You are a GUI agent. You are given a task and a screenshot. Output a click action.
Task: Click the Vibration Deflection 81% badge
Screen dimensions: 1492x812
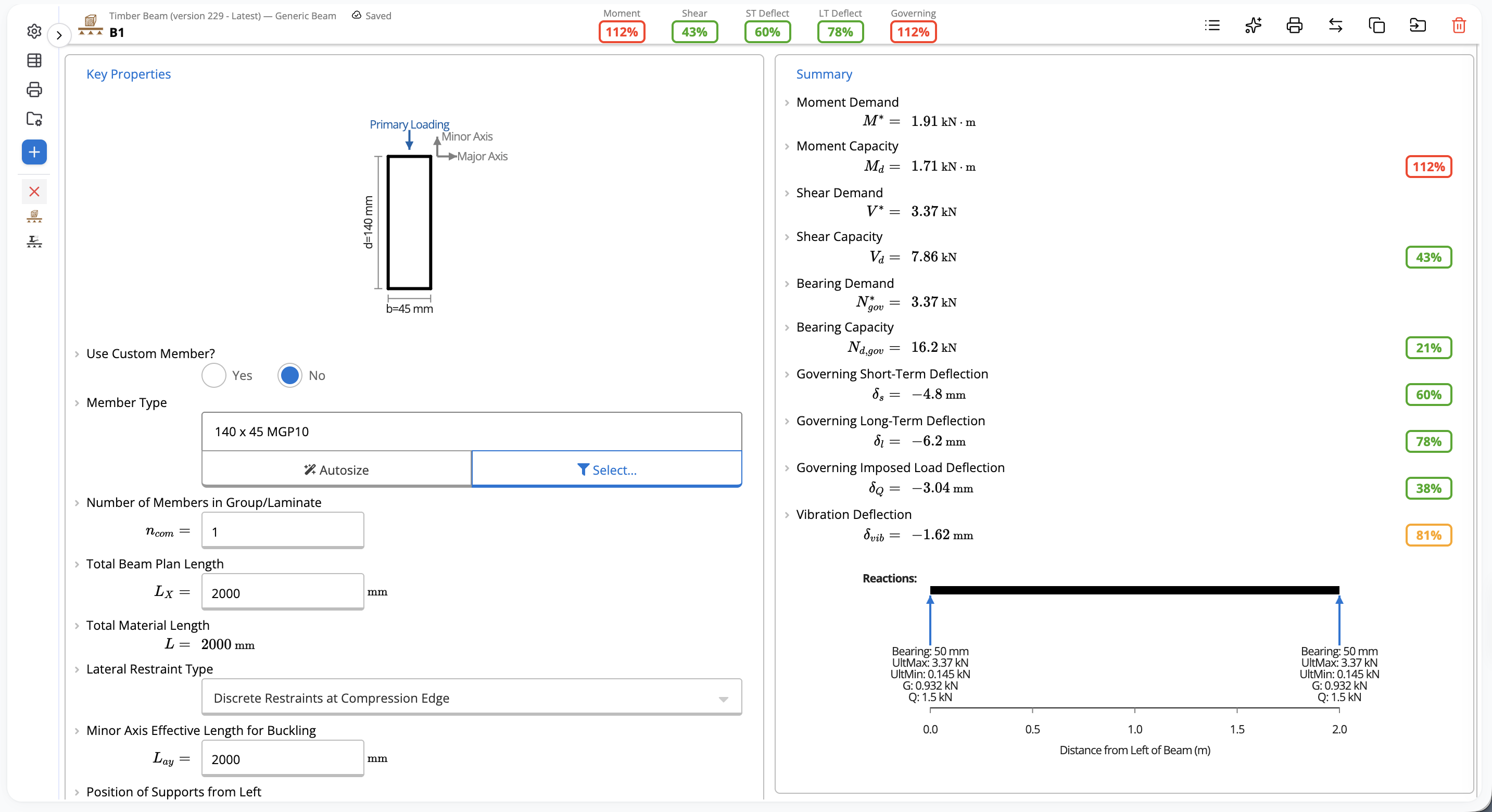click(1428, 535)
